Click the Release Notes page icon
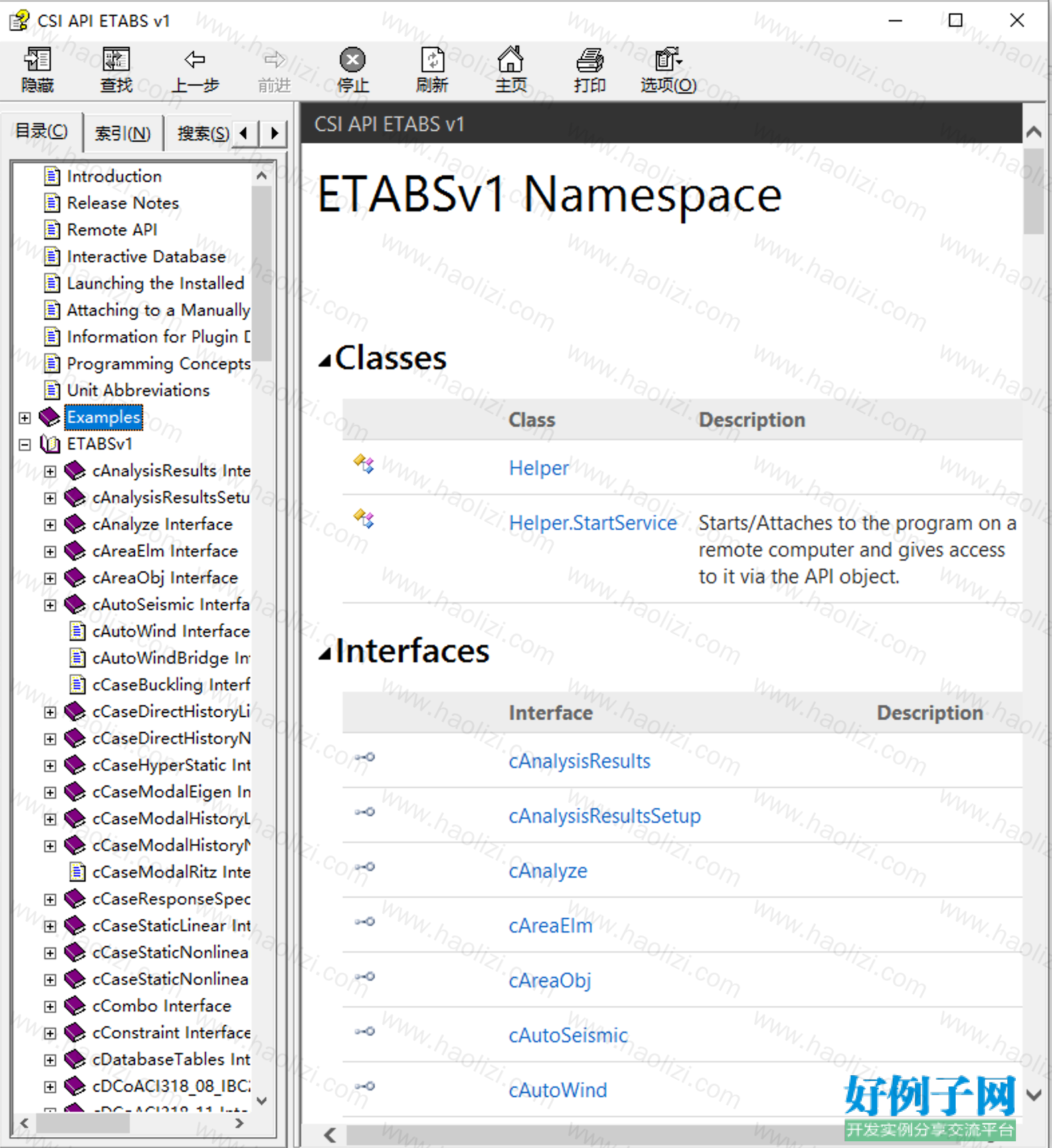The width and height of the screenshot is (1052, 1148). click(x=52, y=203)
